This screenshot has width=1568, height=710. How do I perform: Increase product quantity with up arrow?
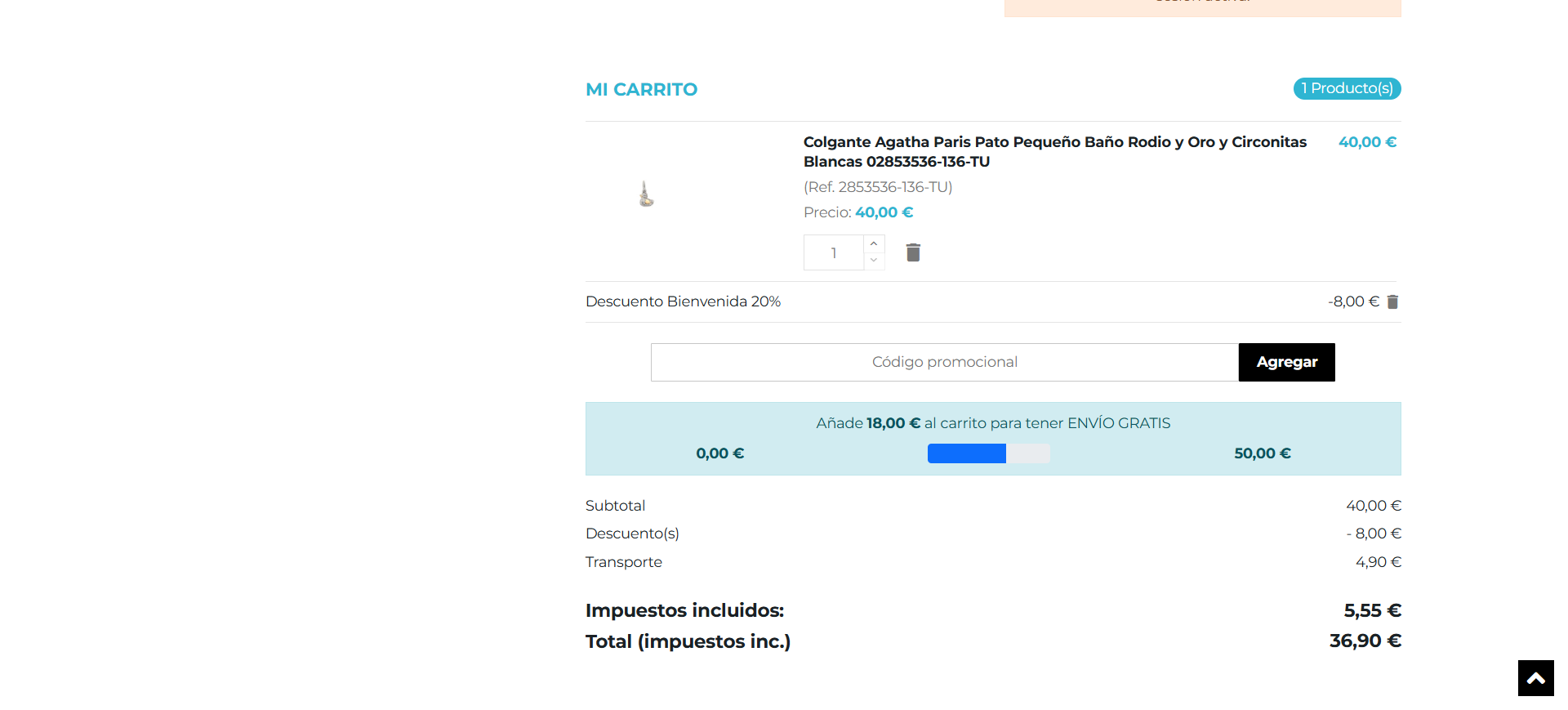pos(874,243)
